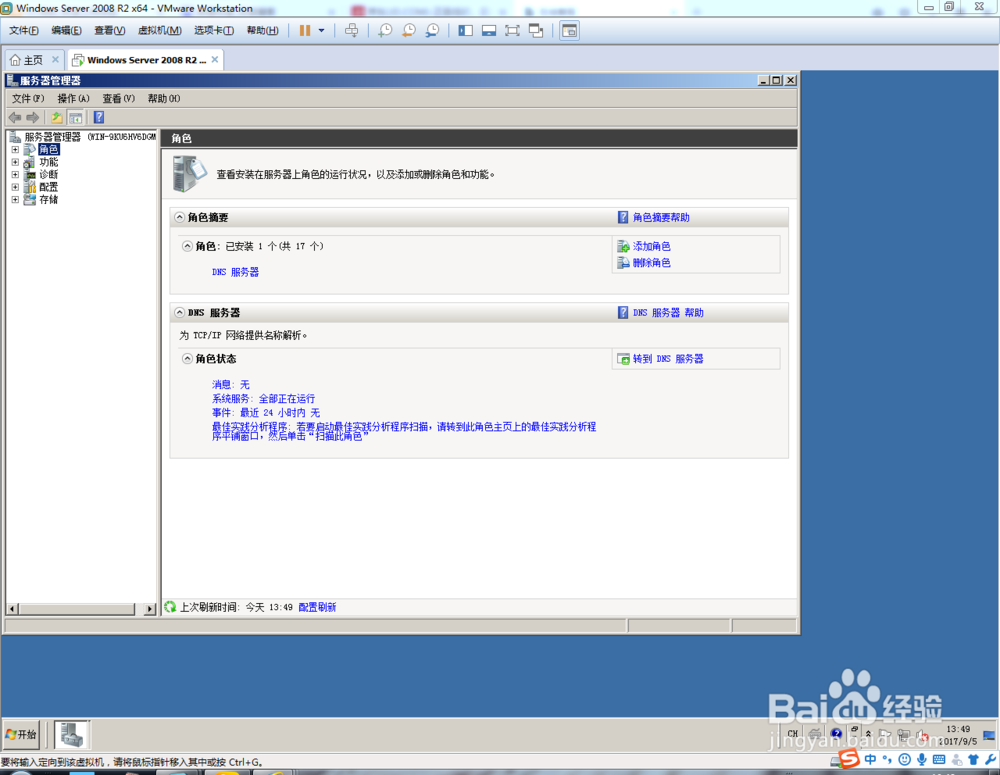Screen dimensions: 1000x775
Task: Click the Server Manager help toolbar icon
Action: (99, 117)
